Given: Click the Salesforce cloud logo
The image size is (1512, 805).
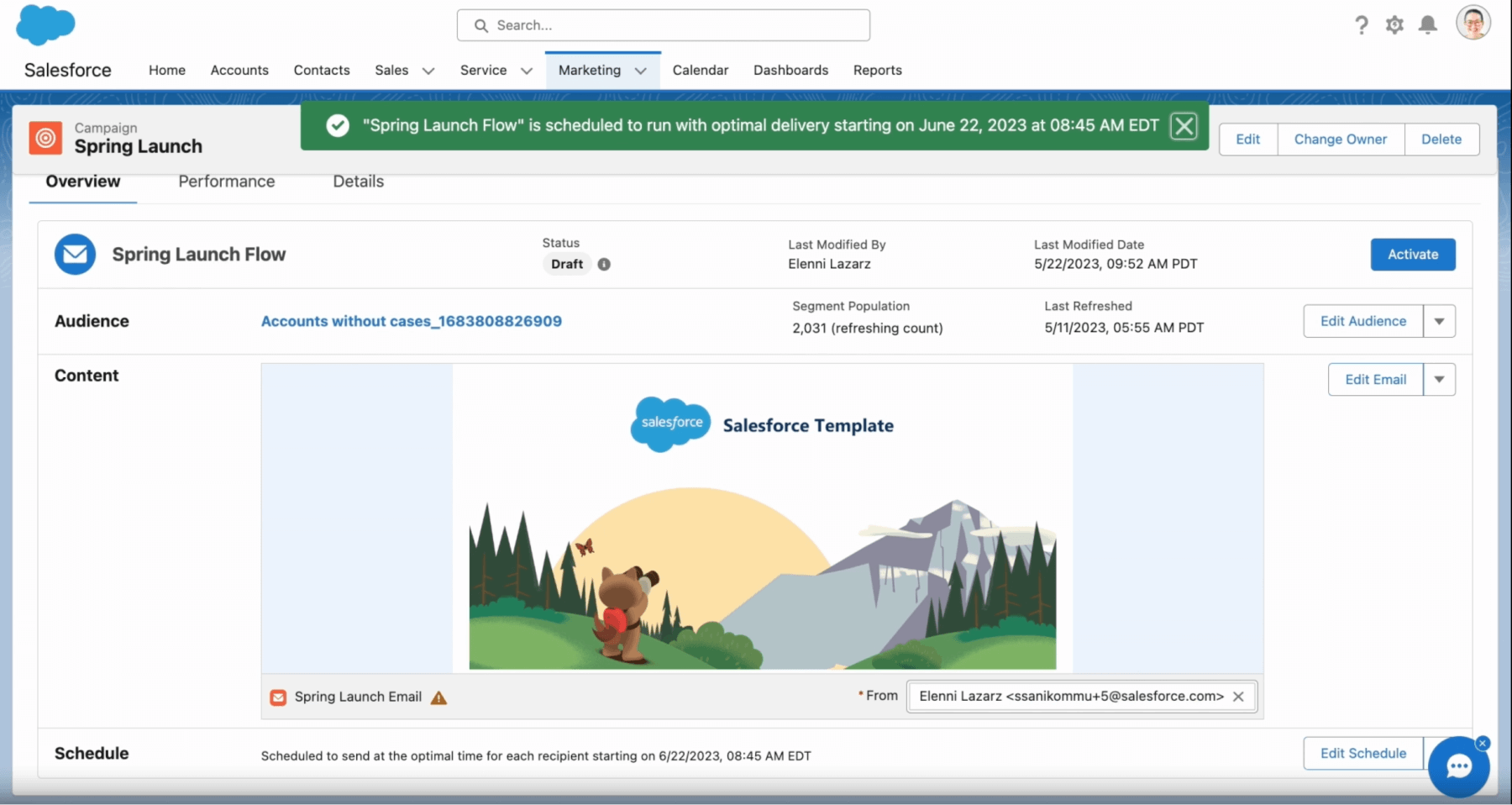Looking at the screenshot, I should coord(45,24).
